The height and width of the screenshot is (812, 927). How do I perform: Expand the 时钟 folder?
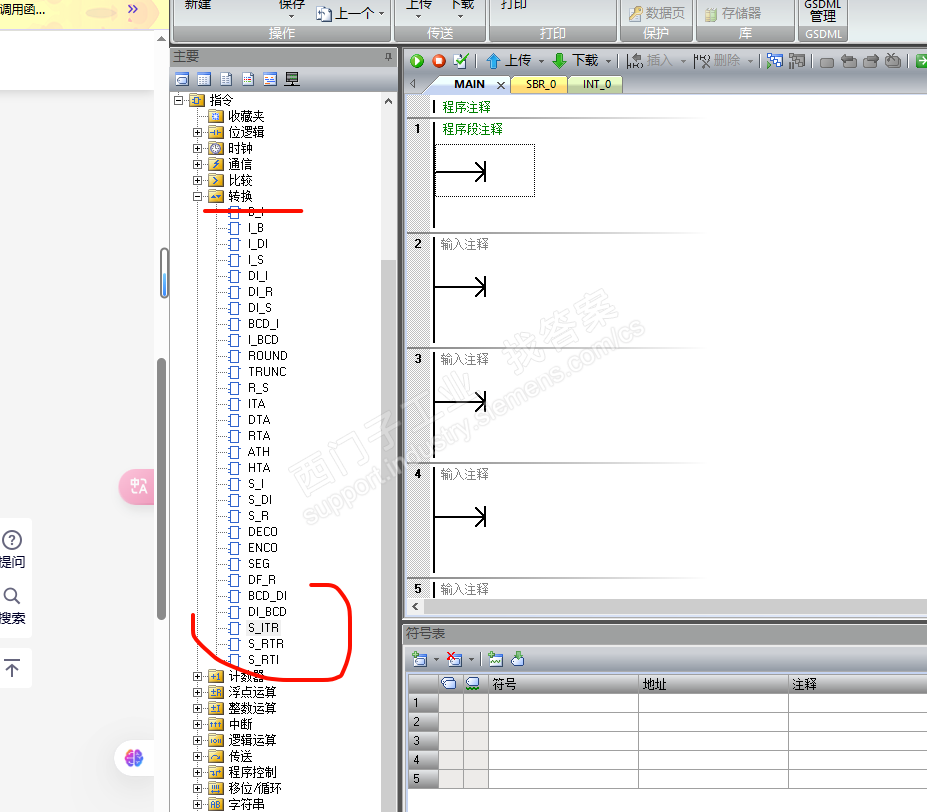(x=197, y=148)
